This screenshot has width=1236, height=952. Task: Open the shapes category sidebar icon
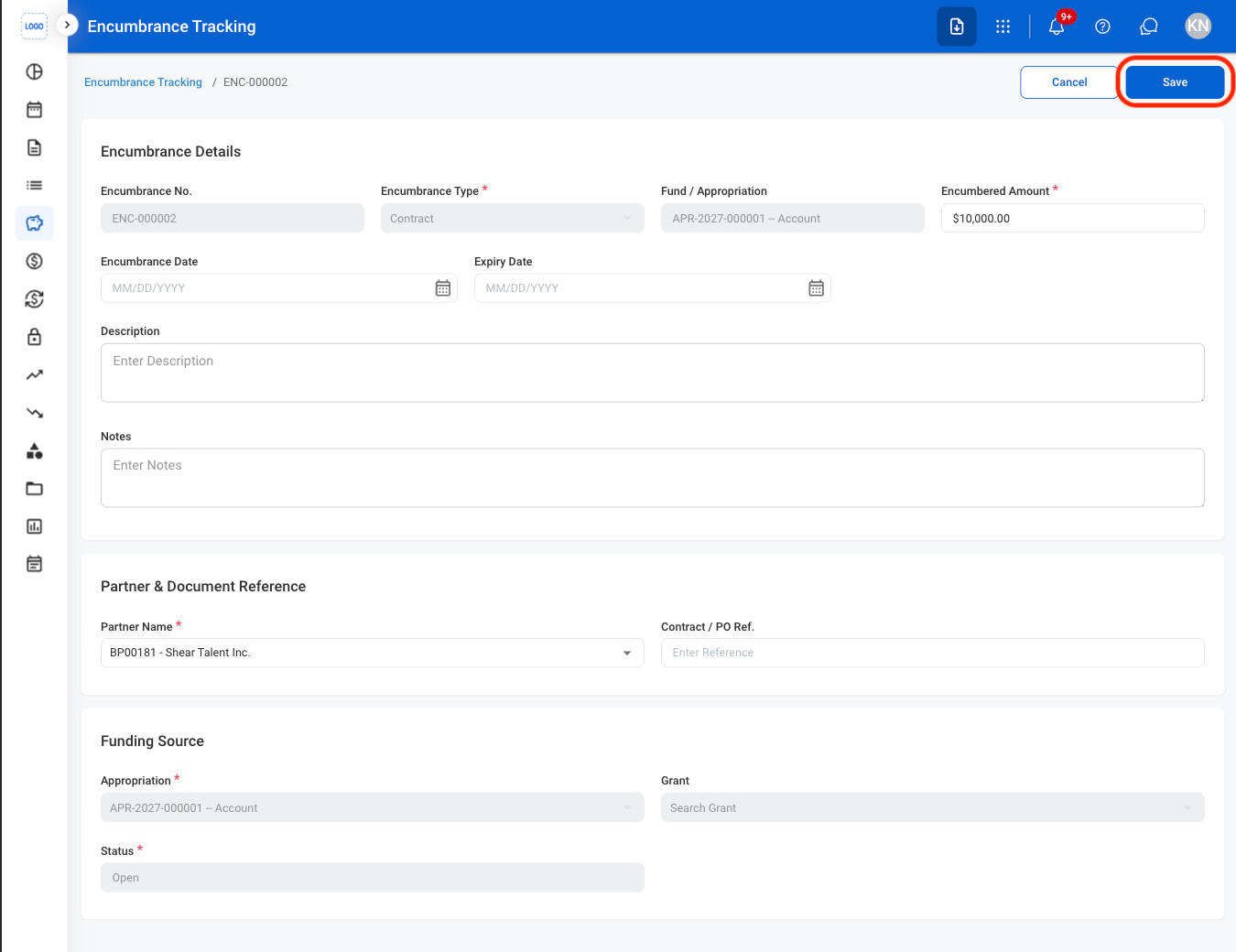pos(34,450)
